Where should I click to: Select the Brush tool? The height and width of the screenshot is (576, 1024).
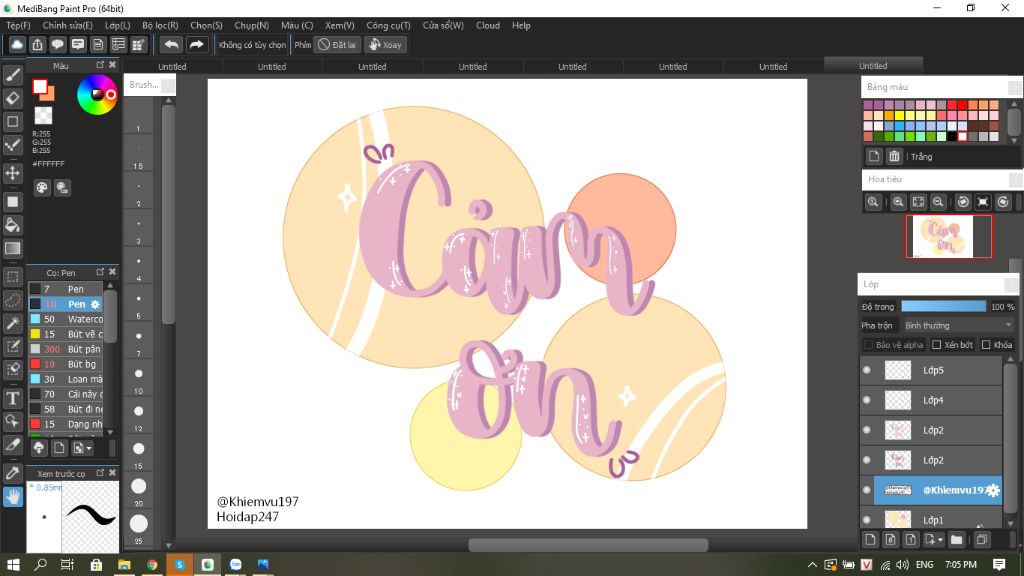click(x=12, y=75)
